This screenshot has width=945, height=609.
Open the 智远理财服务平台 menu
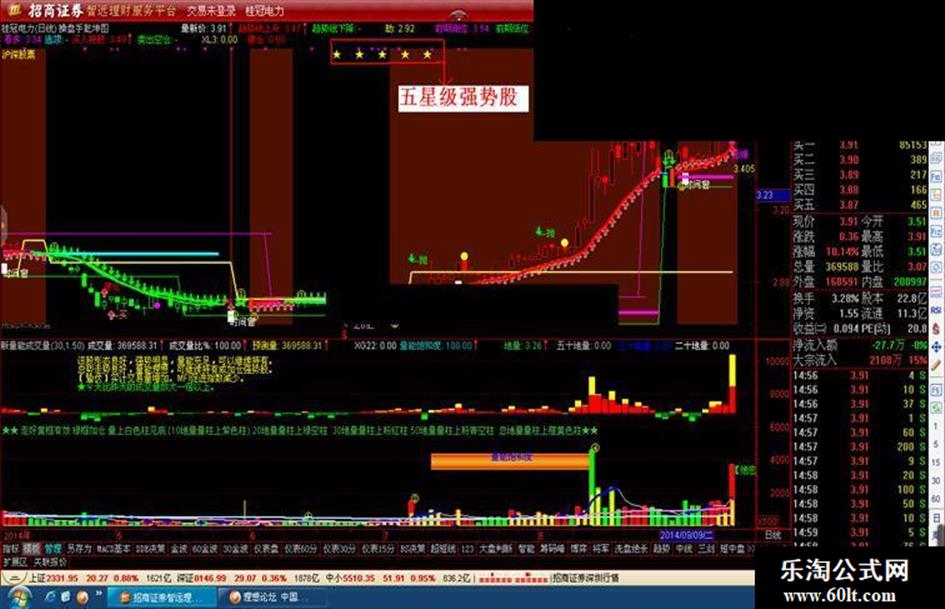[x=130, y=10]
